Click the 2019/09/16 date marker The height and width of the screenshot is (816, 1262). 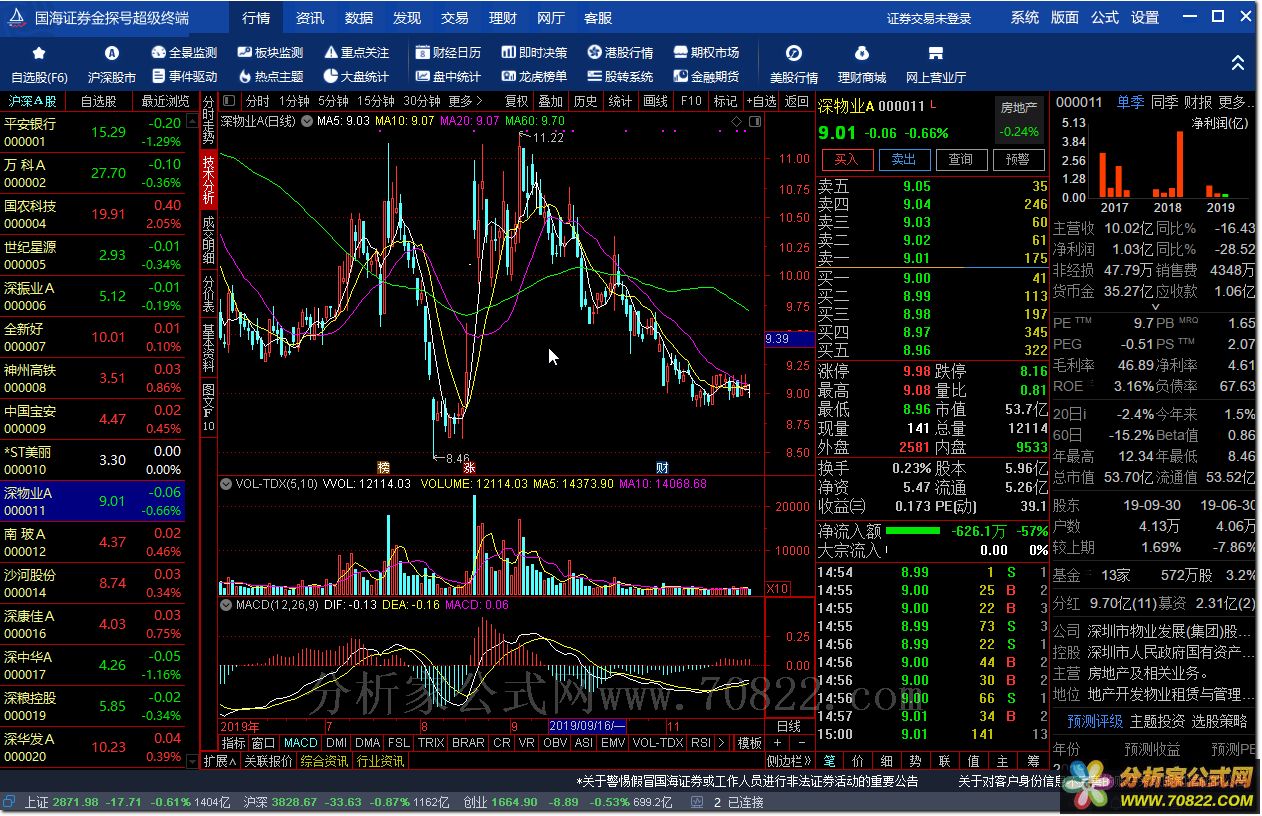click(x=588, y=726)
